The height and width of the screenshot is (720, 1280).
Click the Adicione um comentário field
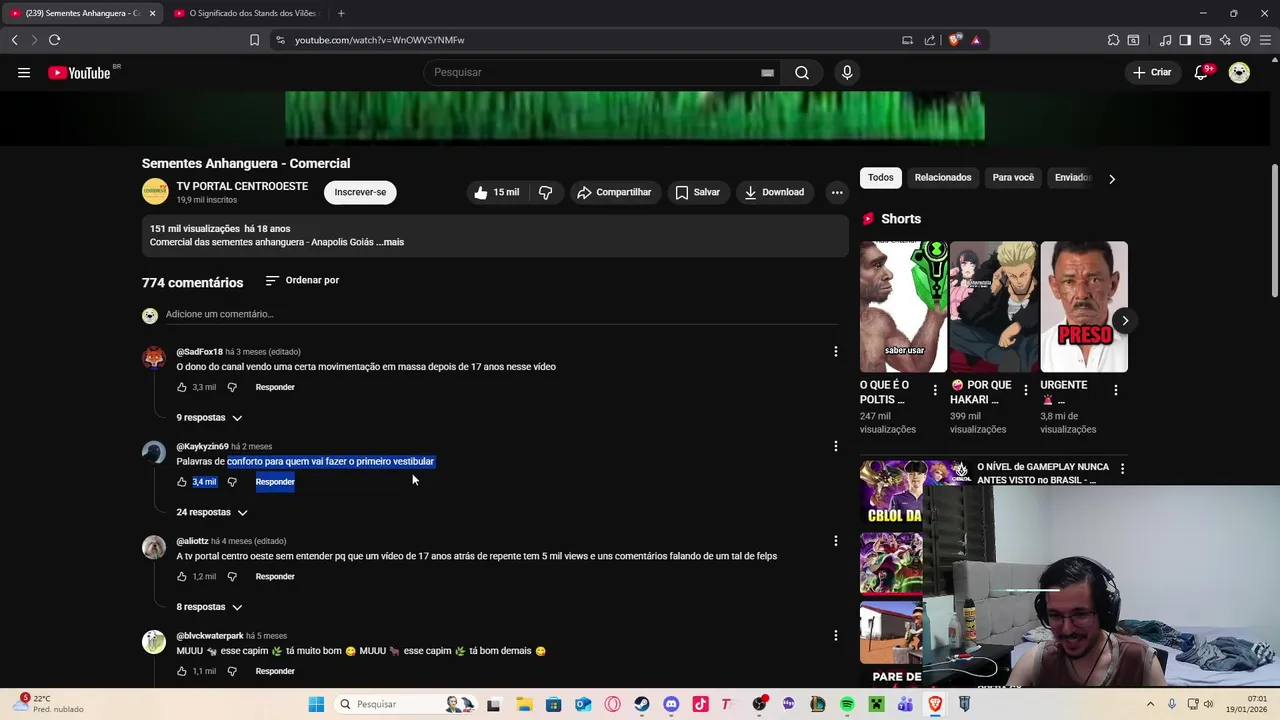502,314
